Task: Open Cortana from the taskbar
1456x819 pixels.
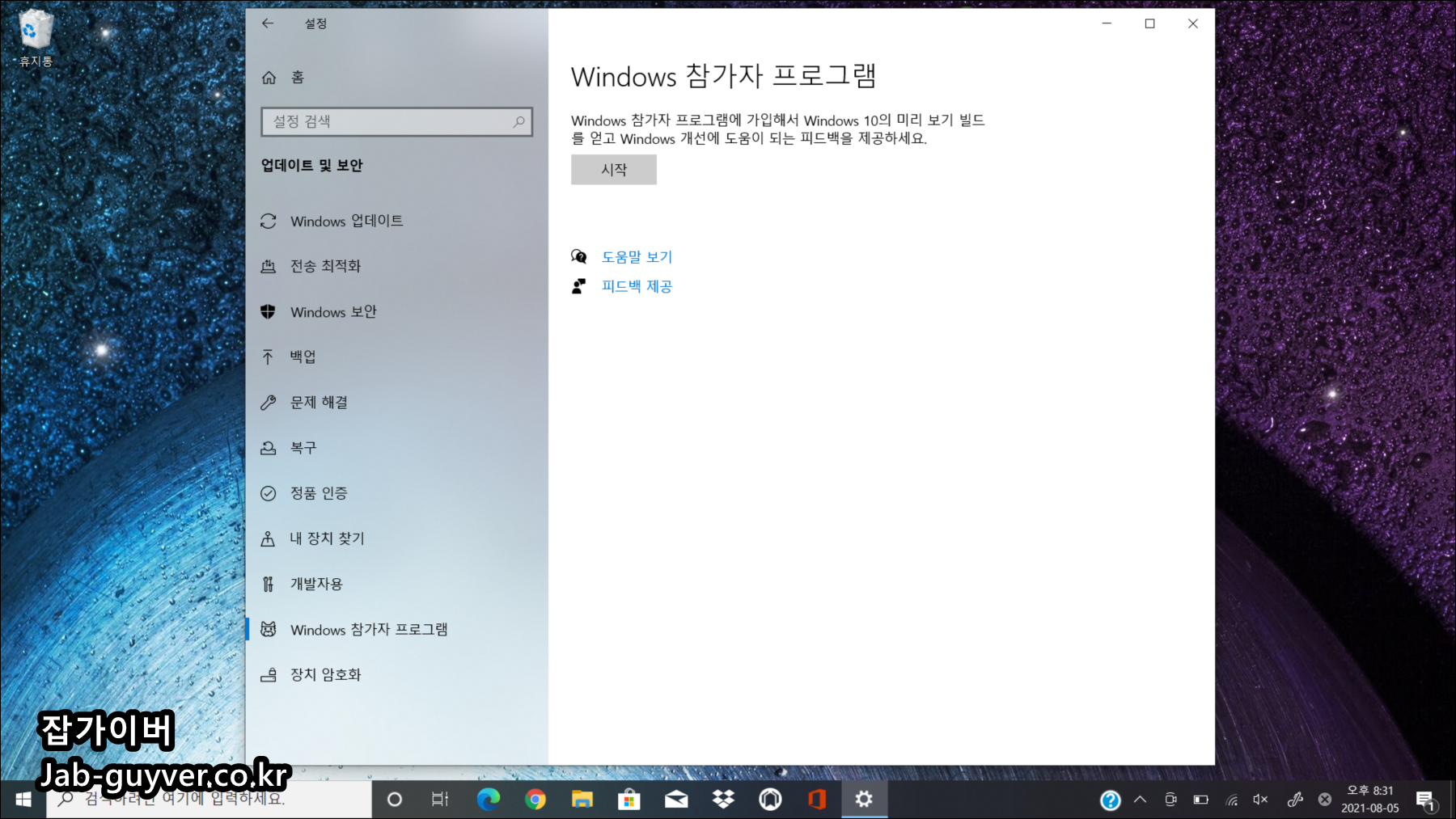Action: (x=395, y=800)
